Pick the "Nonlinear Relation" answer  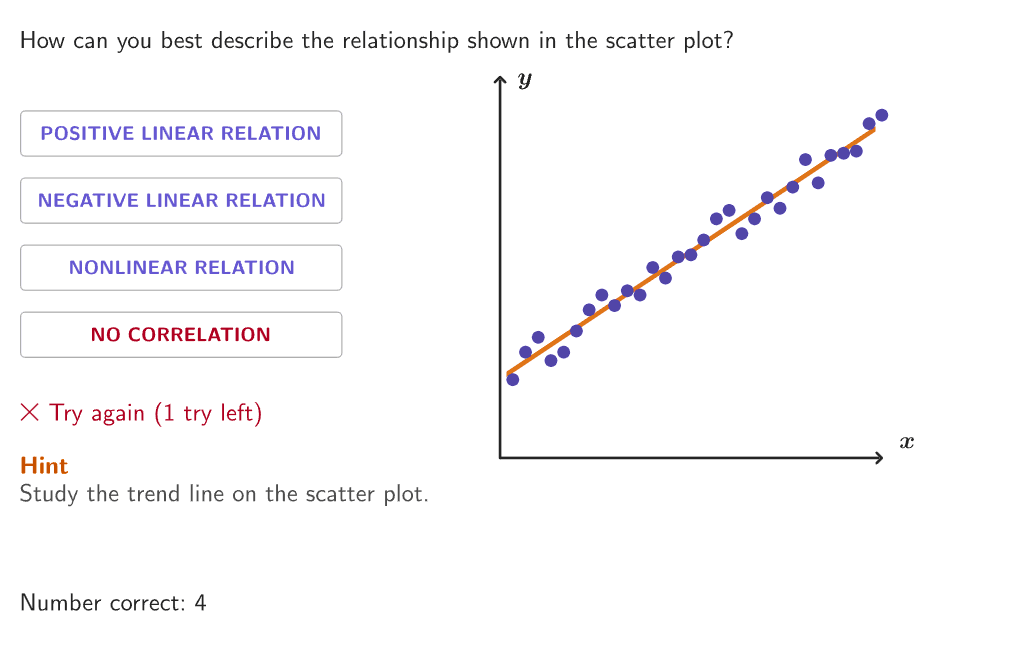point(181,268)
